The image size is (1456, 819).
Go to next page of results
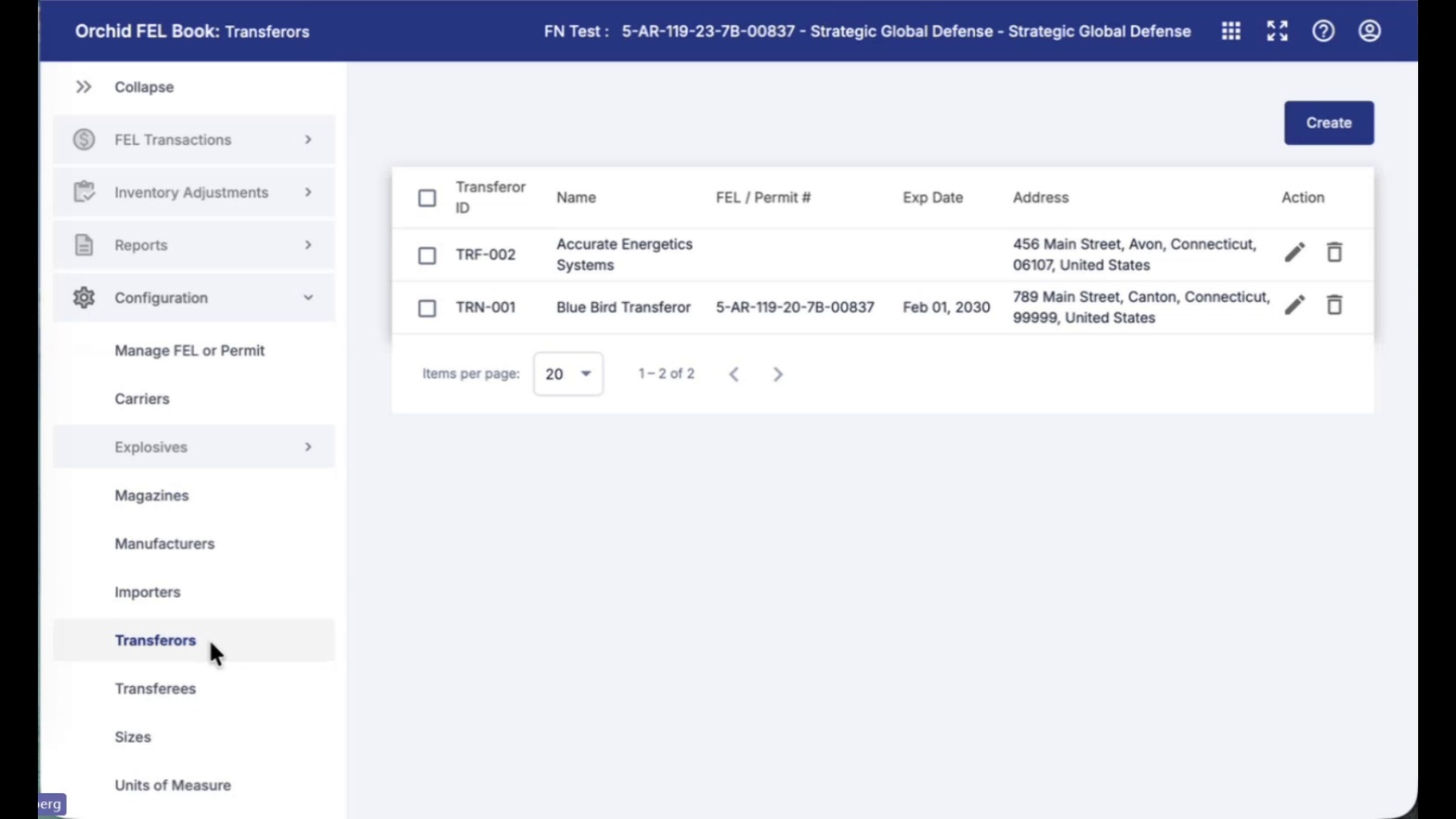tap(778, 373)
